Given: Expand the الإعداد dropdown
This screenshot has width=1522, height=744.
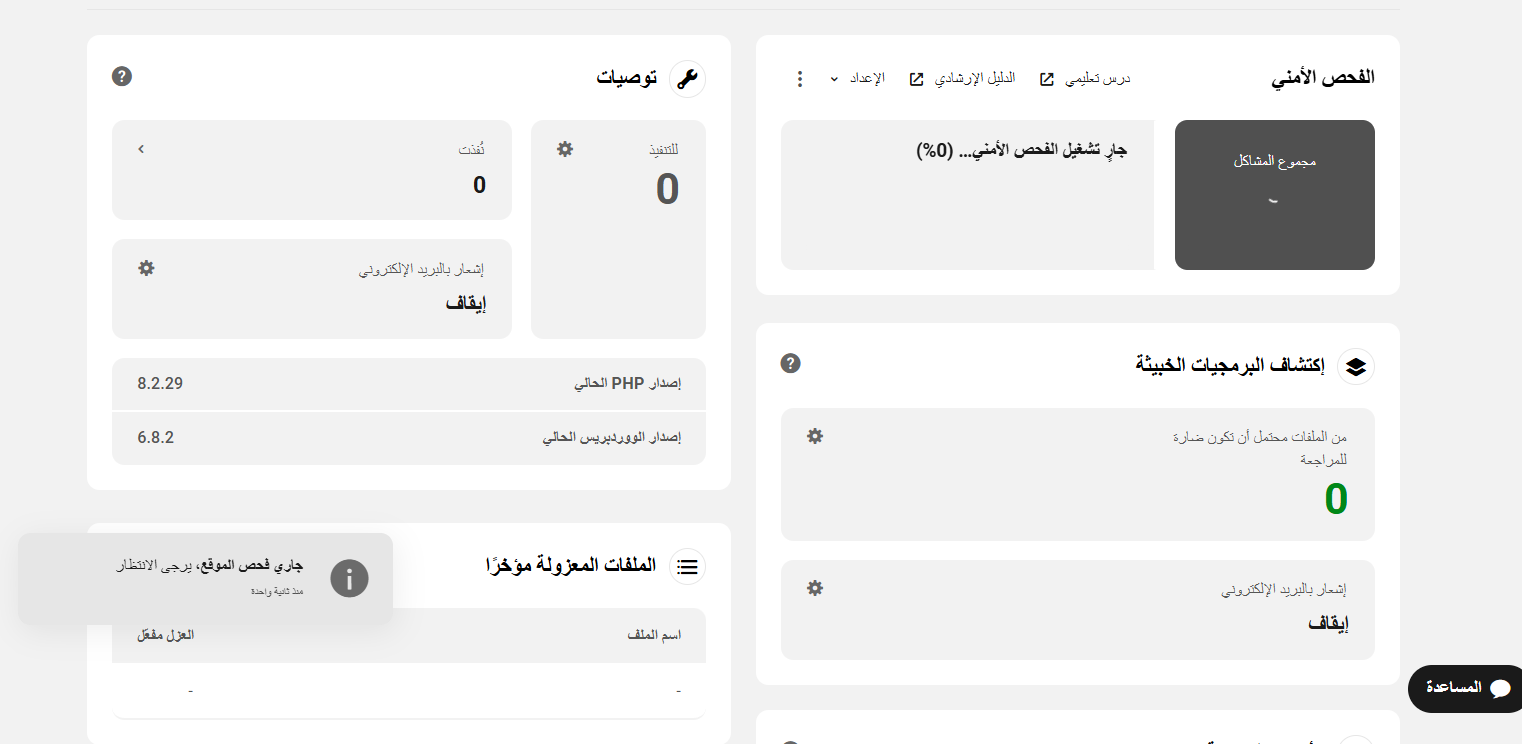Looking at the screenshot, I should 857,79.
